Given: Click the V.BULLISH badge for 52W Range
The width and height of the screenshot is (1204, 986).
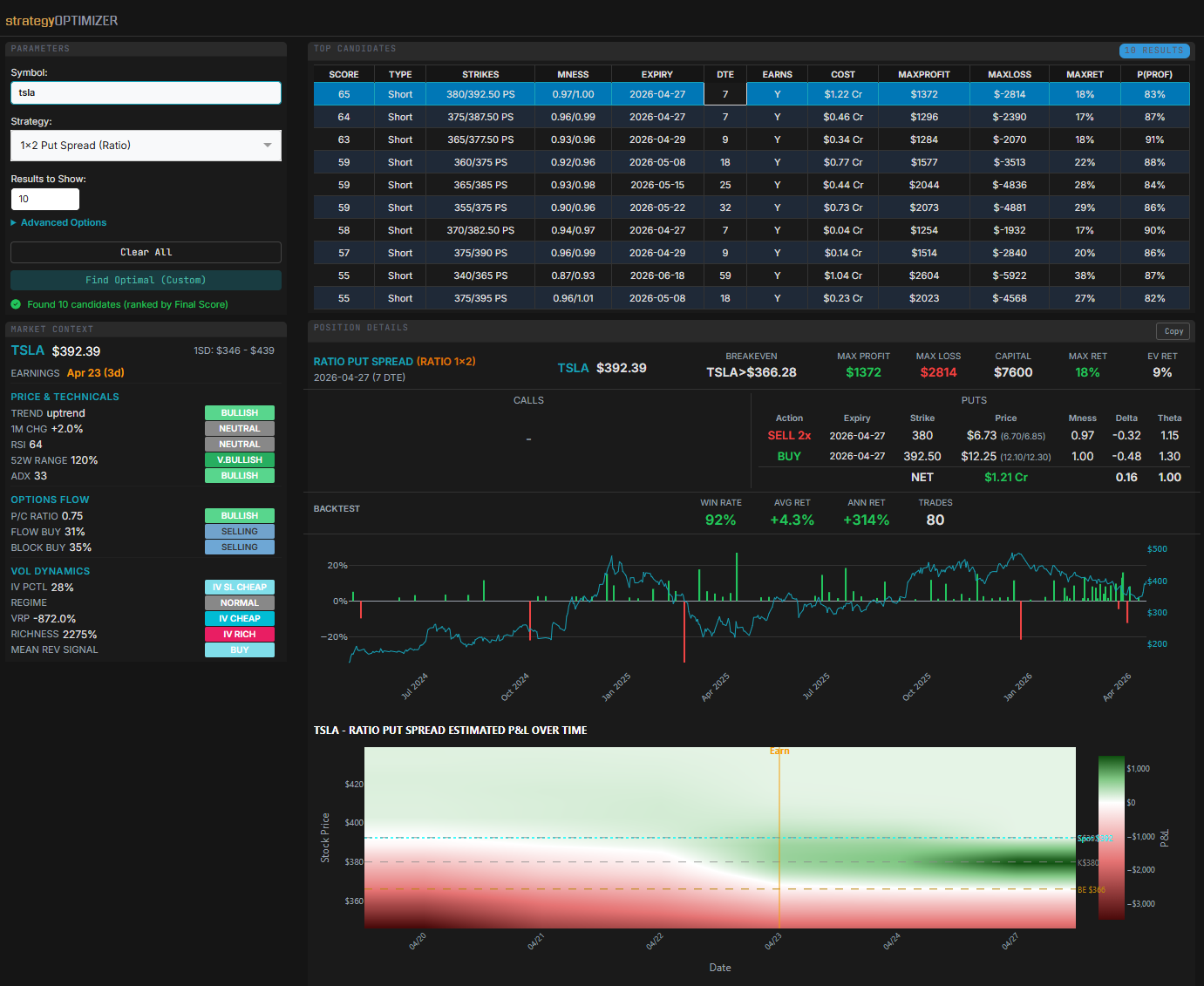Looking at the screenshot, I should (240, 460).
